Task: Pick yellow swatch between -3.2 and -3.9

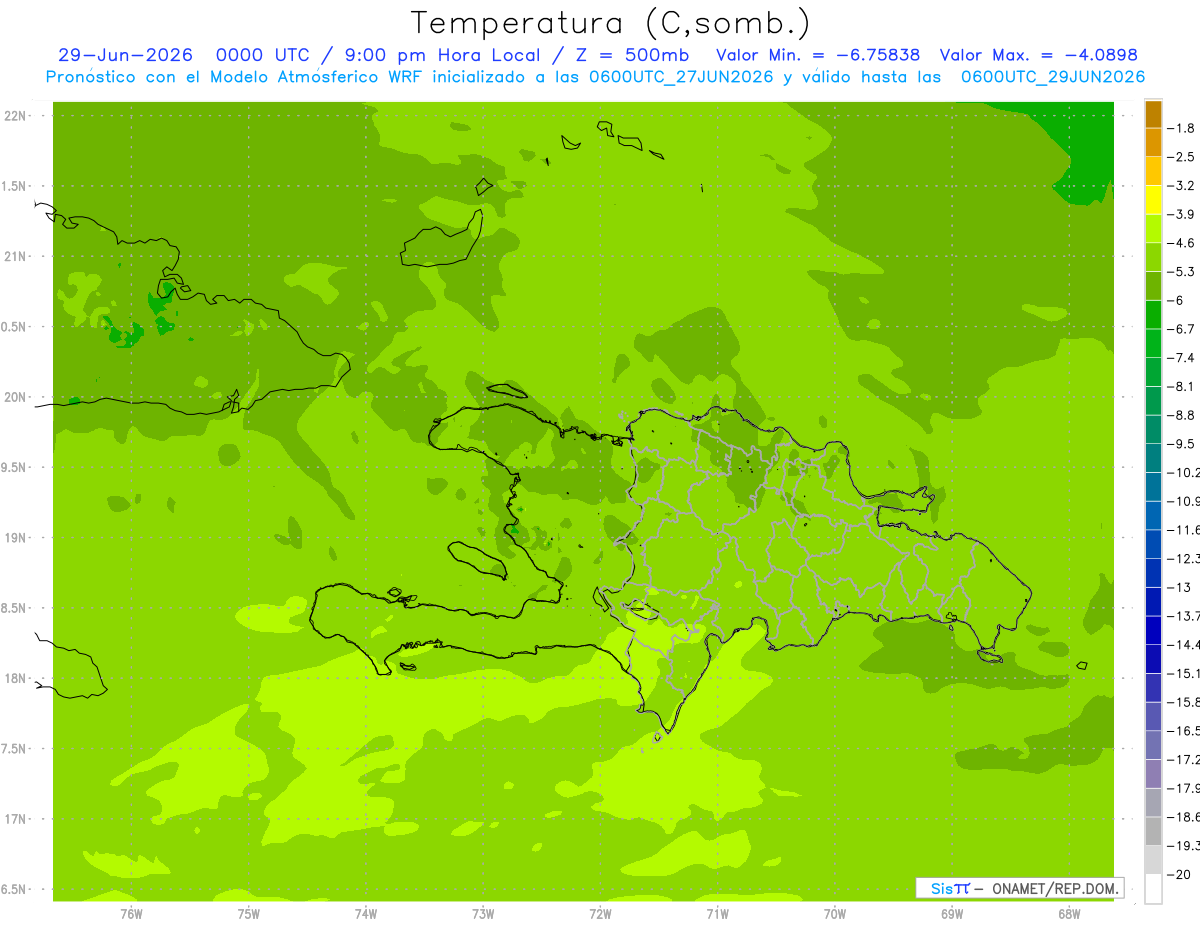Action: coord(1153,200)
